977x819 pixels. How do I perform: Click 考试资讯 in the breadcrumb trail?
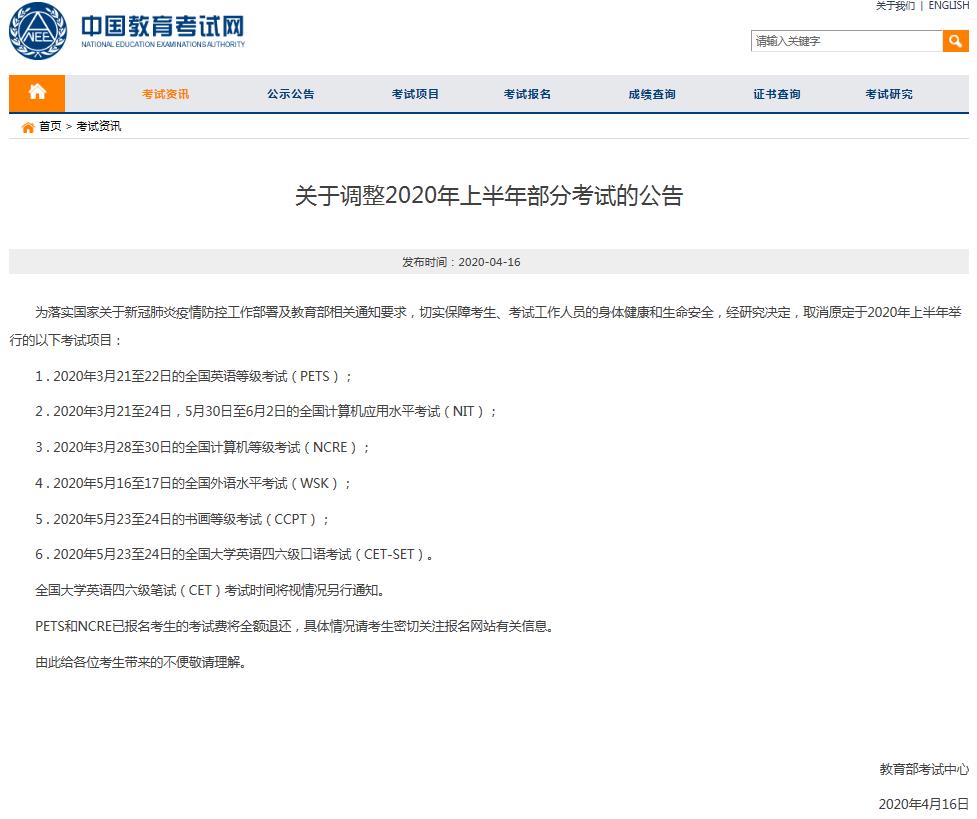click(x=98, y=127)
